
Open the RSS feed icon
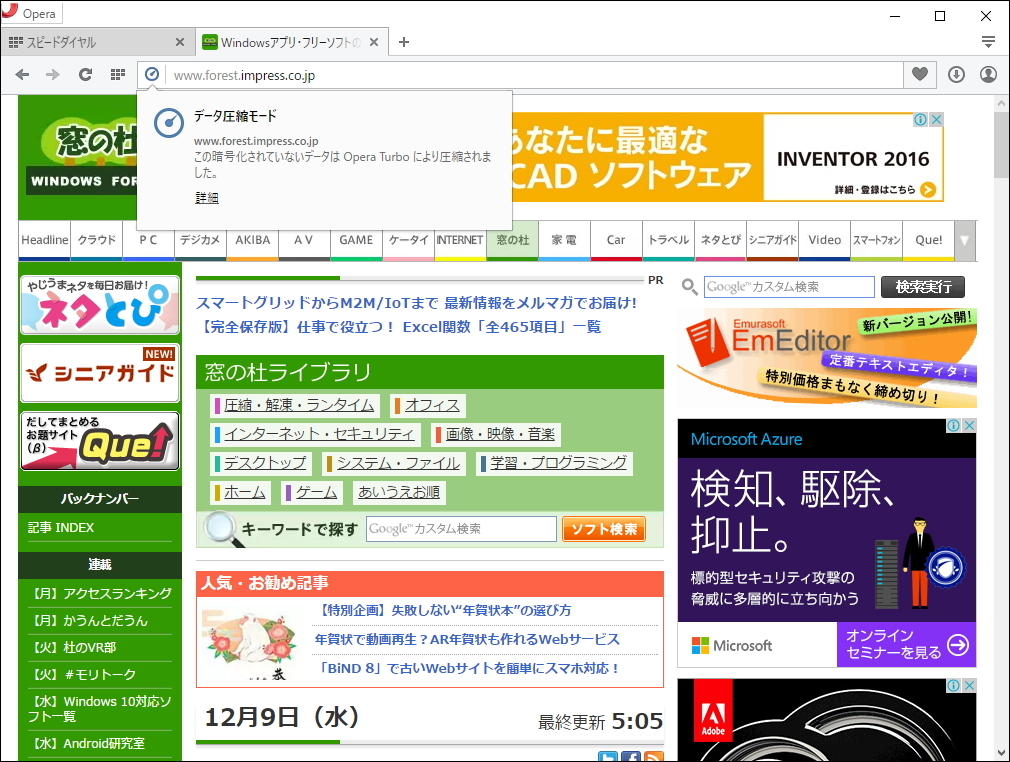click(x=654, y=757)
